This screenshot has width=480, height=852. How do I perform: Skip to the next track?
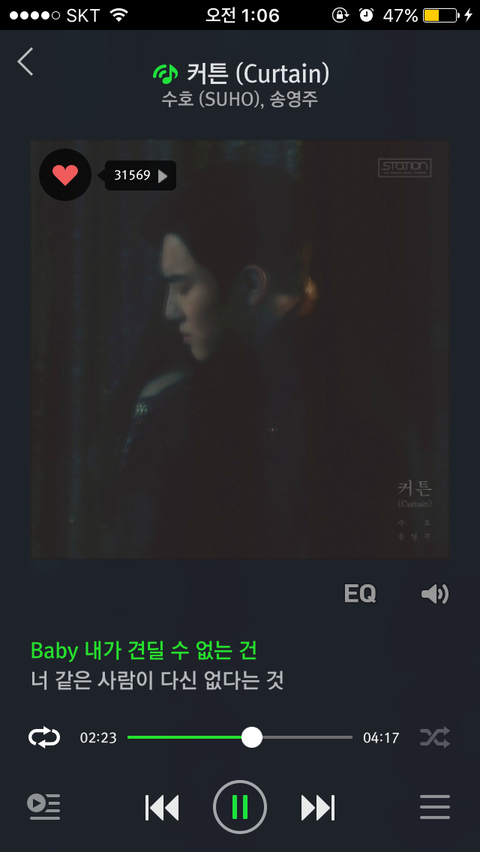coord(318,807)
